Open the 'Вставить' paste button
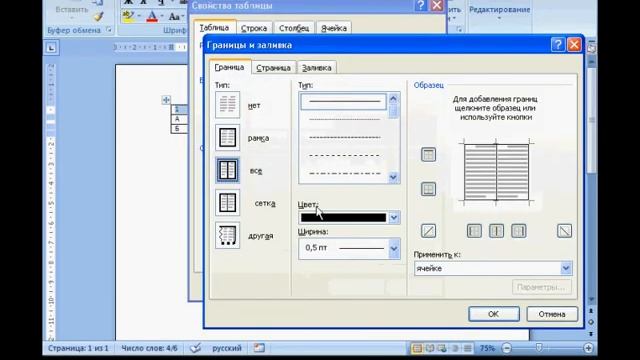This screenshot has width=640, height=360. pyautogui.click(x=71, y=9)
